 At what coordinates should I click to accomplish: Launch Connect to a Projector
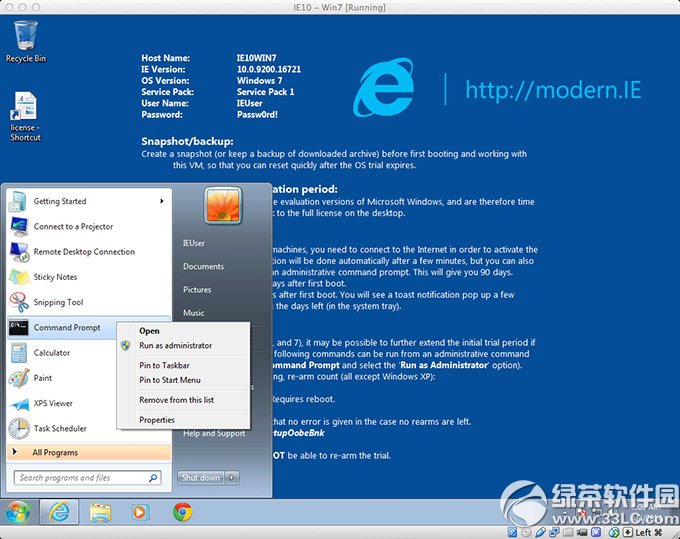pyautogui.click(x=89, y=226)
